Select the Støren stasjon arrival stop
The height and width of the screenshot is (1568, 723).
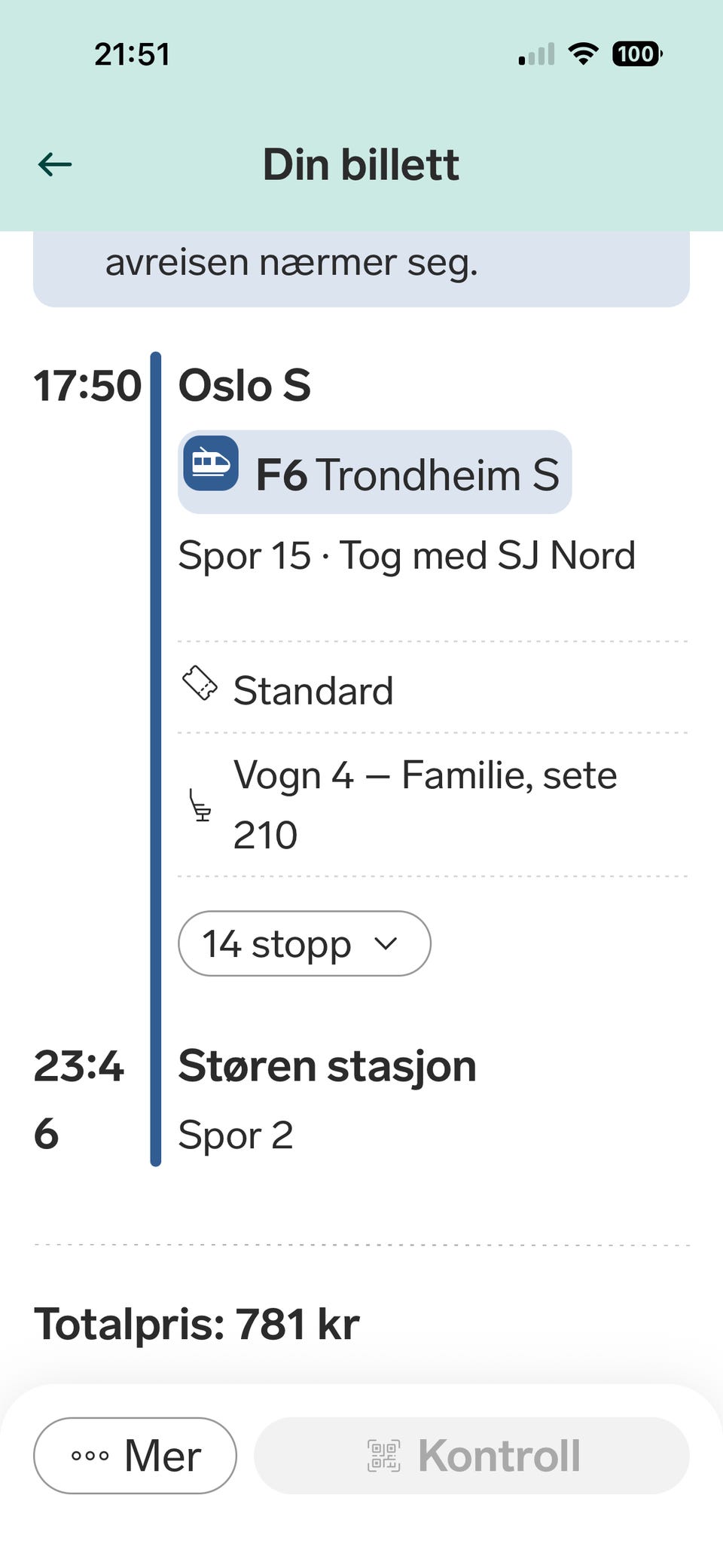pos(327,1066)
